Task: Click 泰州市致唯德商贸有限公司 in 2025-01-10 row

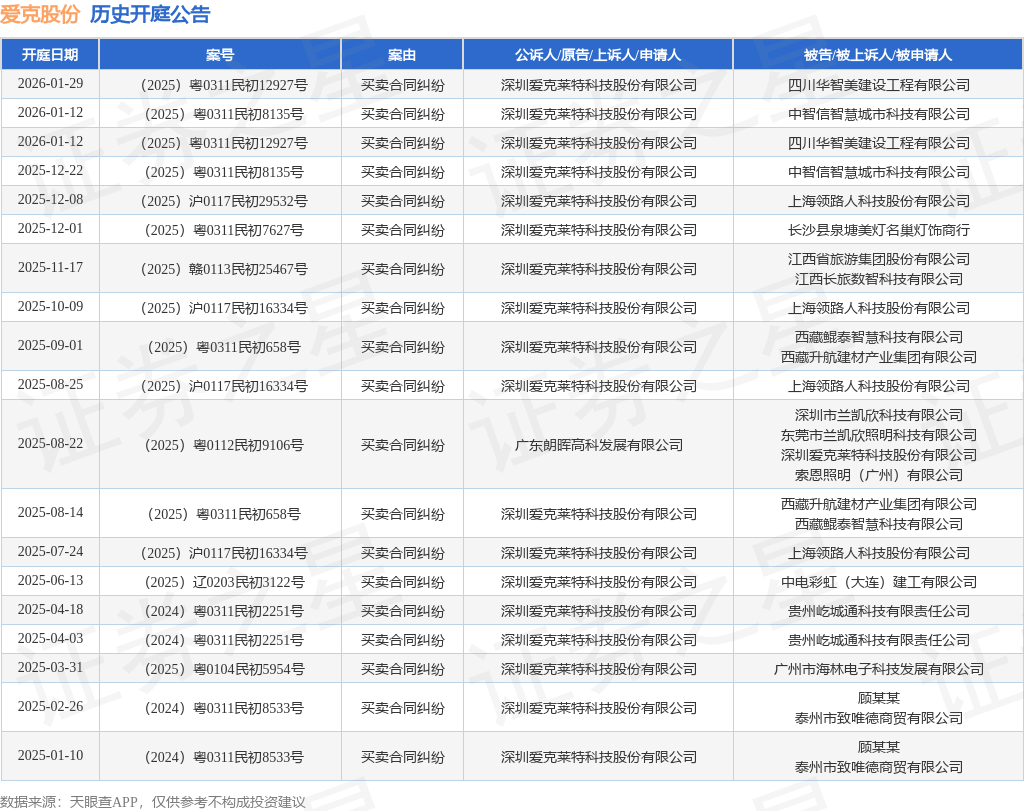Action: (x=878, y=767)
